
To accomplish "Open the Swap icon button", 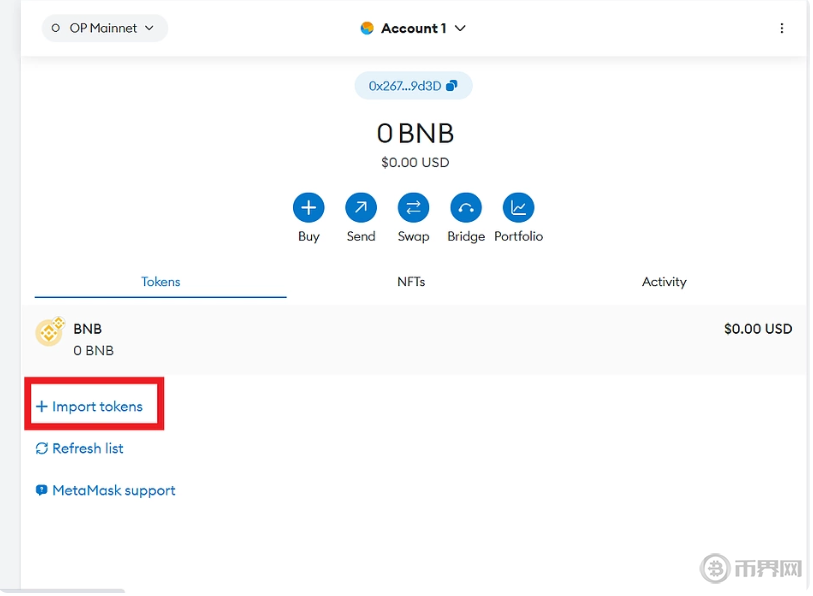I will point(413,208).
